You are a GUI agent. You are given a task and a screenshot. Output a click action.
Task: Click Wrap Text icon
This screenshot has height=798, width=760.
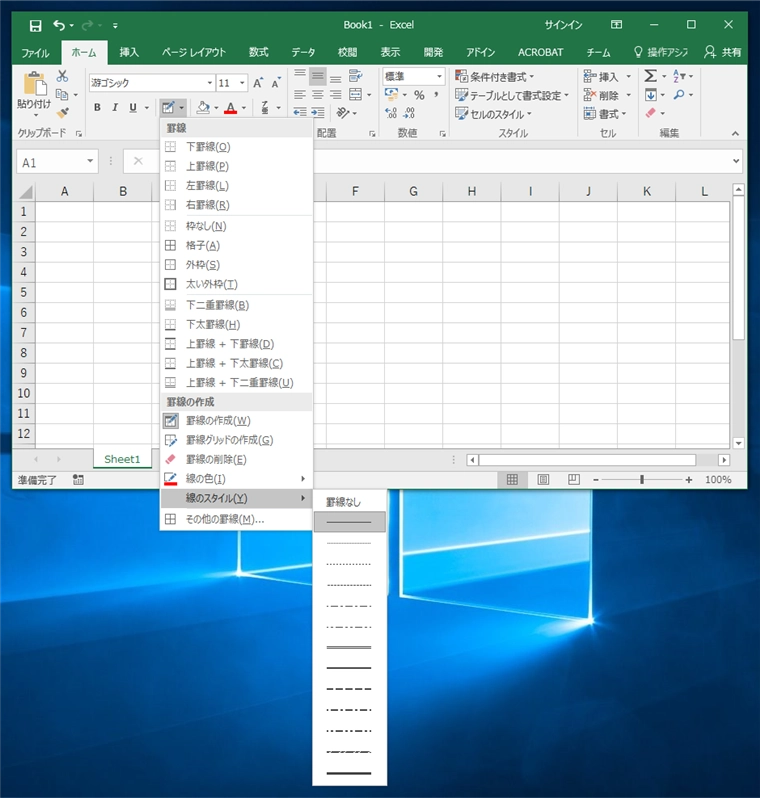click(355, 76)
